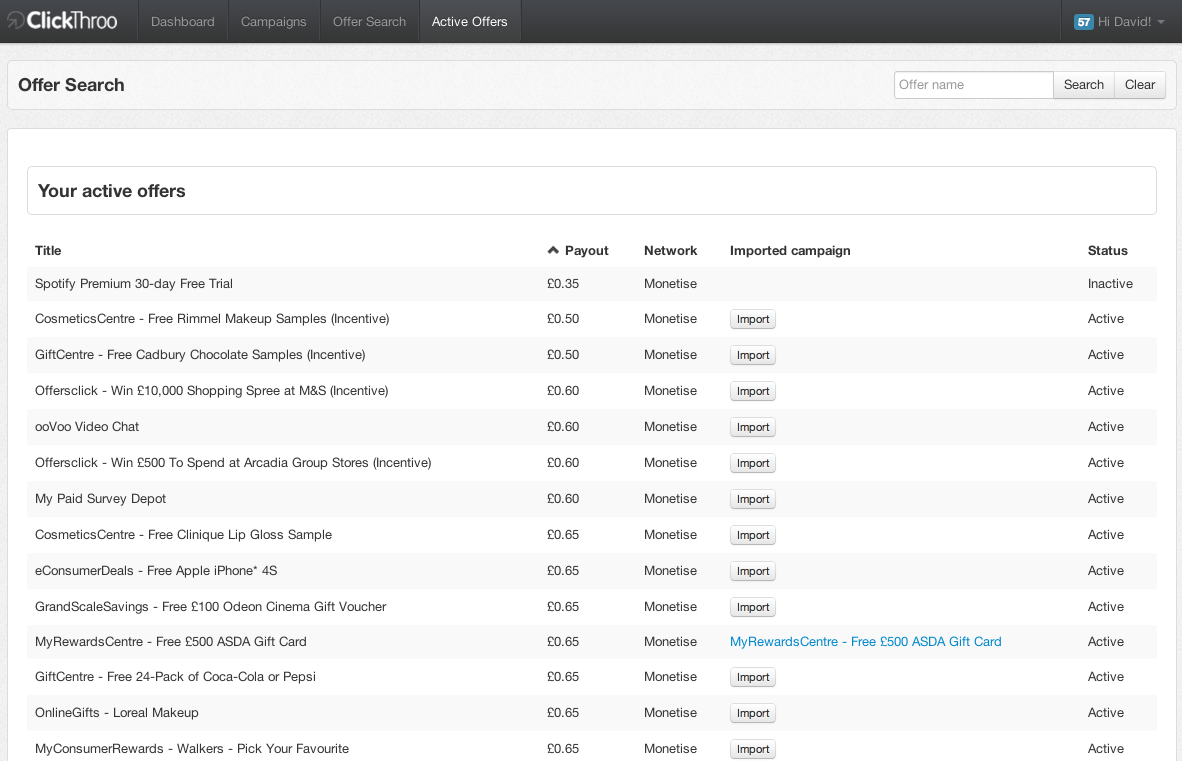The height and width of the screenshot is (761, 1182).
Task: Sort the table by Status column
Action: click(1107, 251)
